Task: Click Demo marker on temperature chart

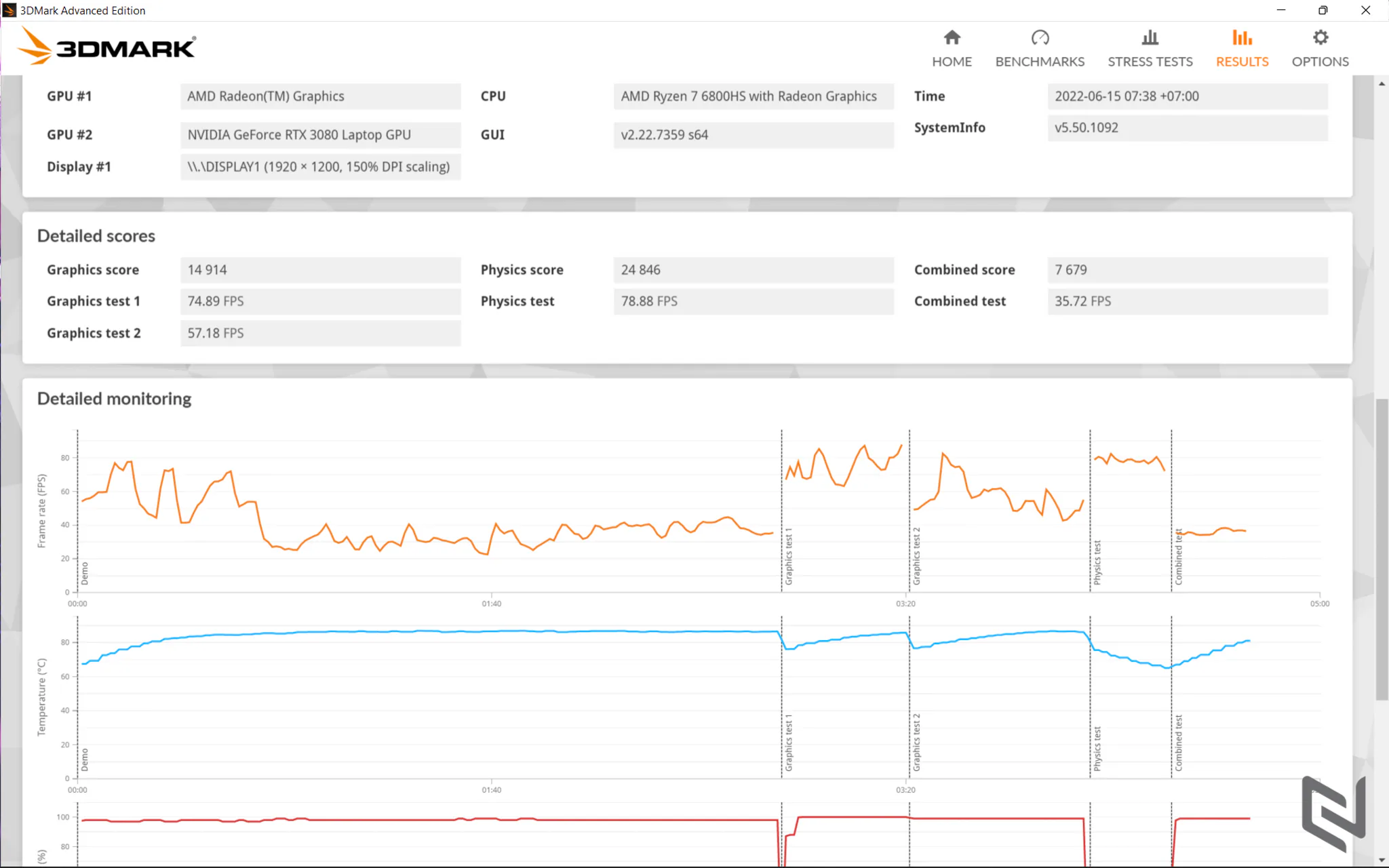Action: coord(85,760)
